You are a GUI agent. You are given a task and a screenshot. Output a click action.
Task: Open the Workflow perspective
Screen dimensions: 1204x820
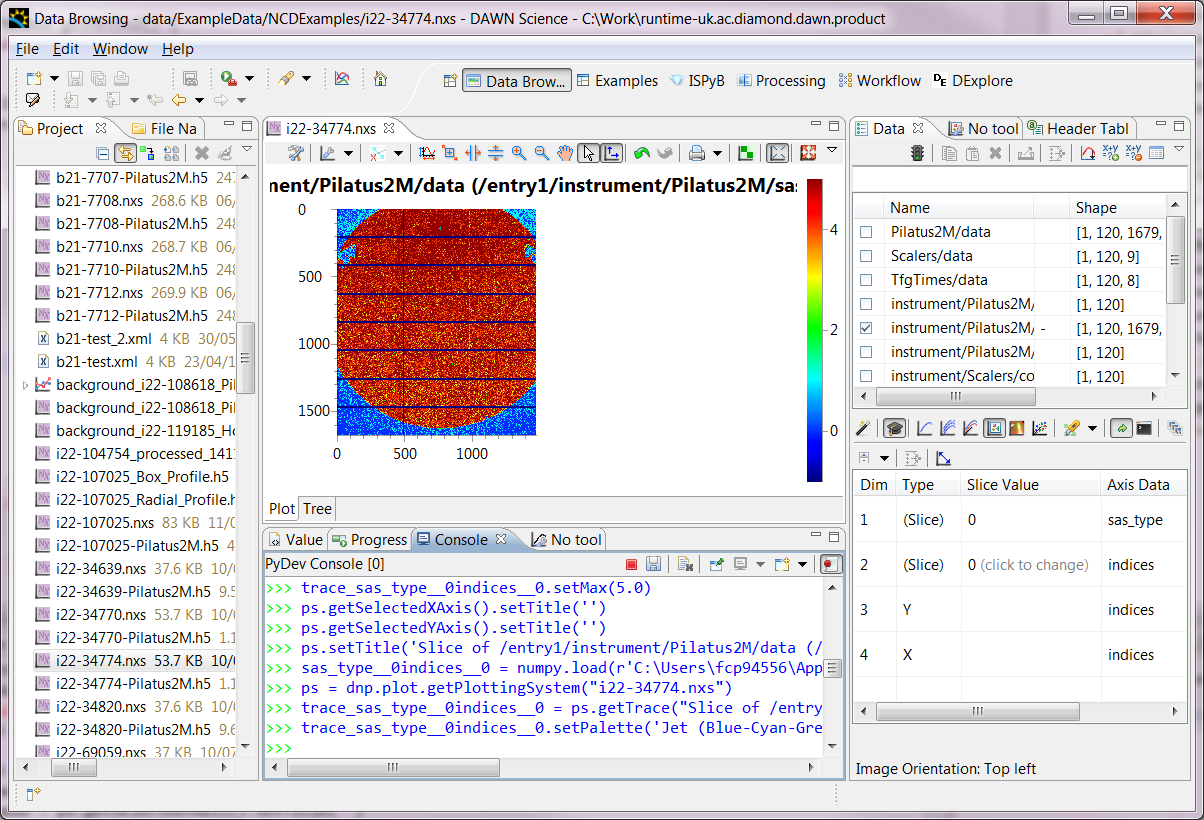pyautogui.click(x=880, y=81)
